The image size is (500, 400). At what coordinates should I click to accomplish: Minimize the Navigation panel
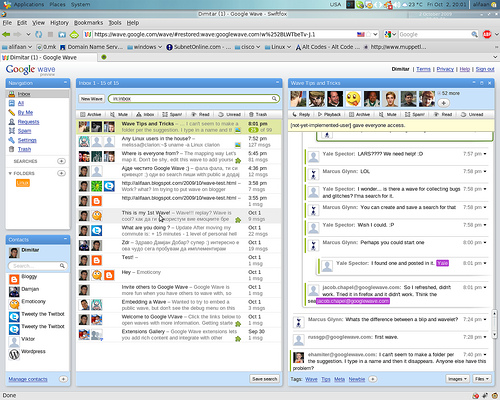pyautogui.click(x=65, y=82)
